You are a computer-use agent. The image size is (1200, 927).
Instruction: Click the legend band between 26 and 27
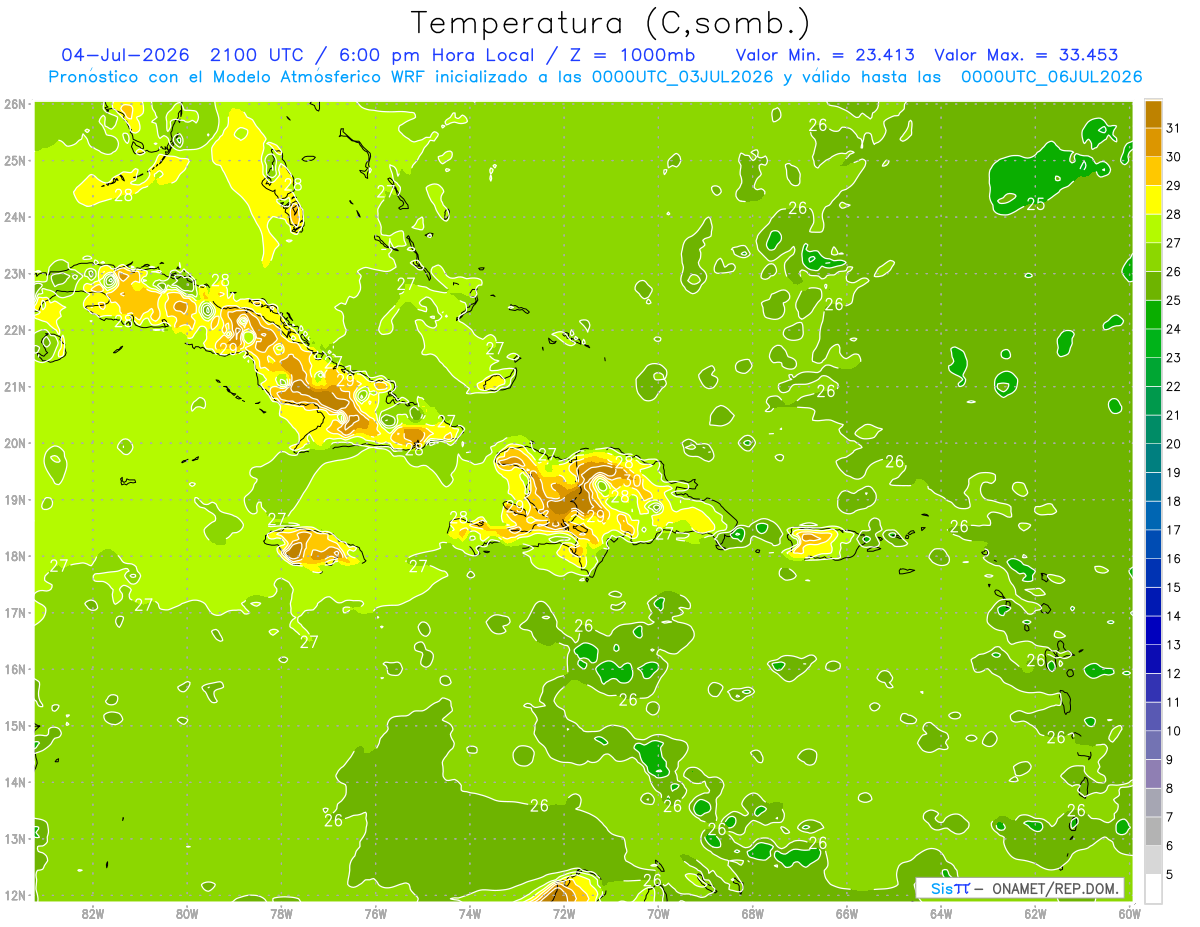tap(1153, 257)
